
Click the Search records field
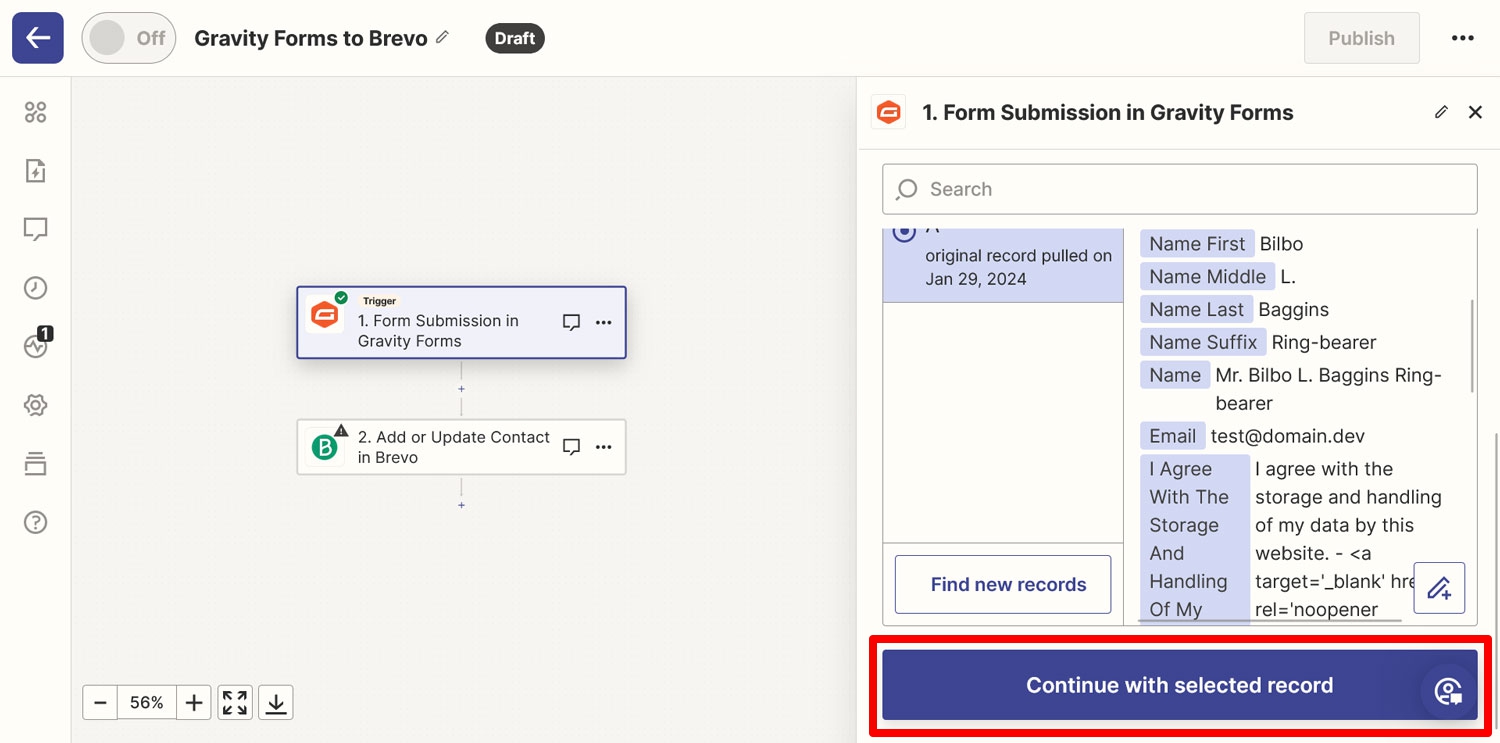[x=1180, y=189]
